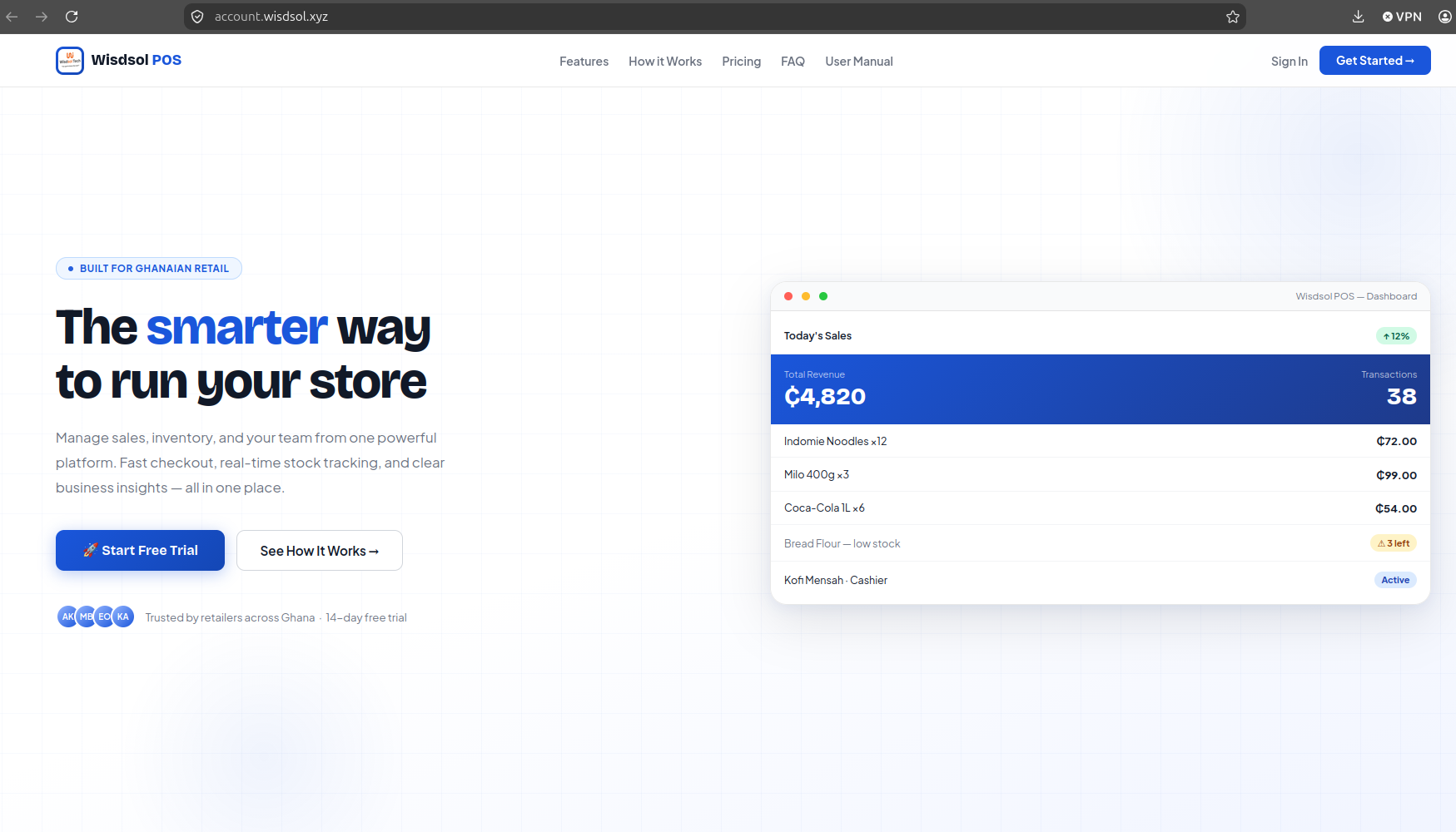Click 'Kofi Mensah · Cashier' text
Image resolution: width=1456 pixels, height=832 pixels.
pyautogui.click(x=836, y=580)
